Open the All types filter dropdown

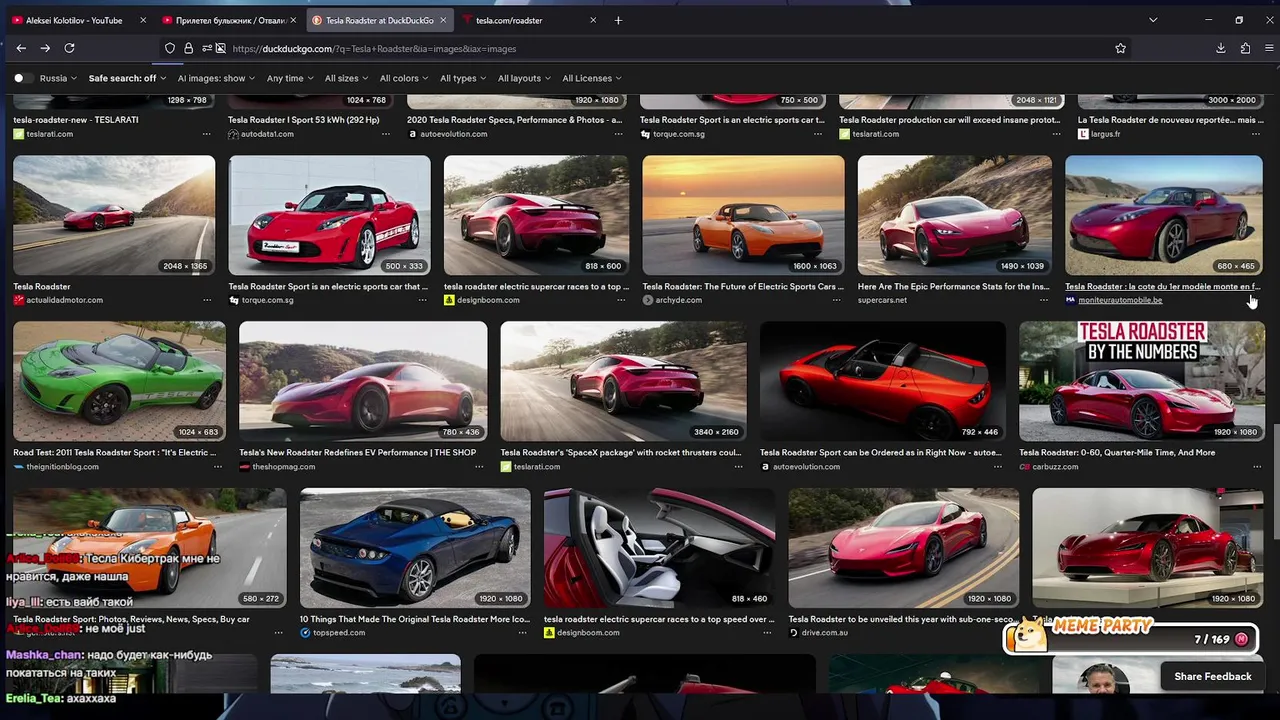463,78
